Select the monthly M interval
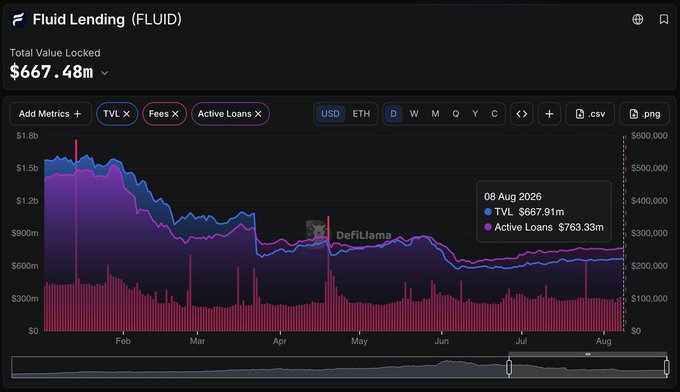Screen dimensions: 680x392 click(435, 114)
